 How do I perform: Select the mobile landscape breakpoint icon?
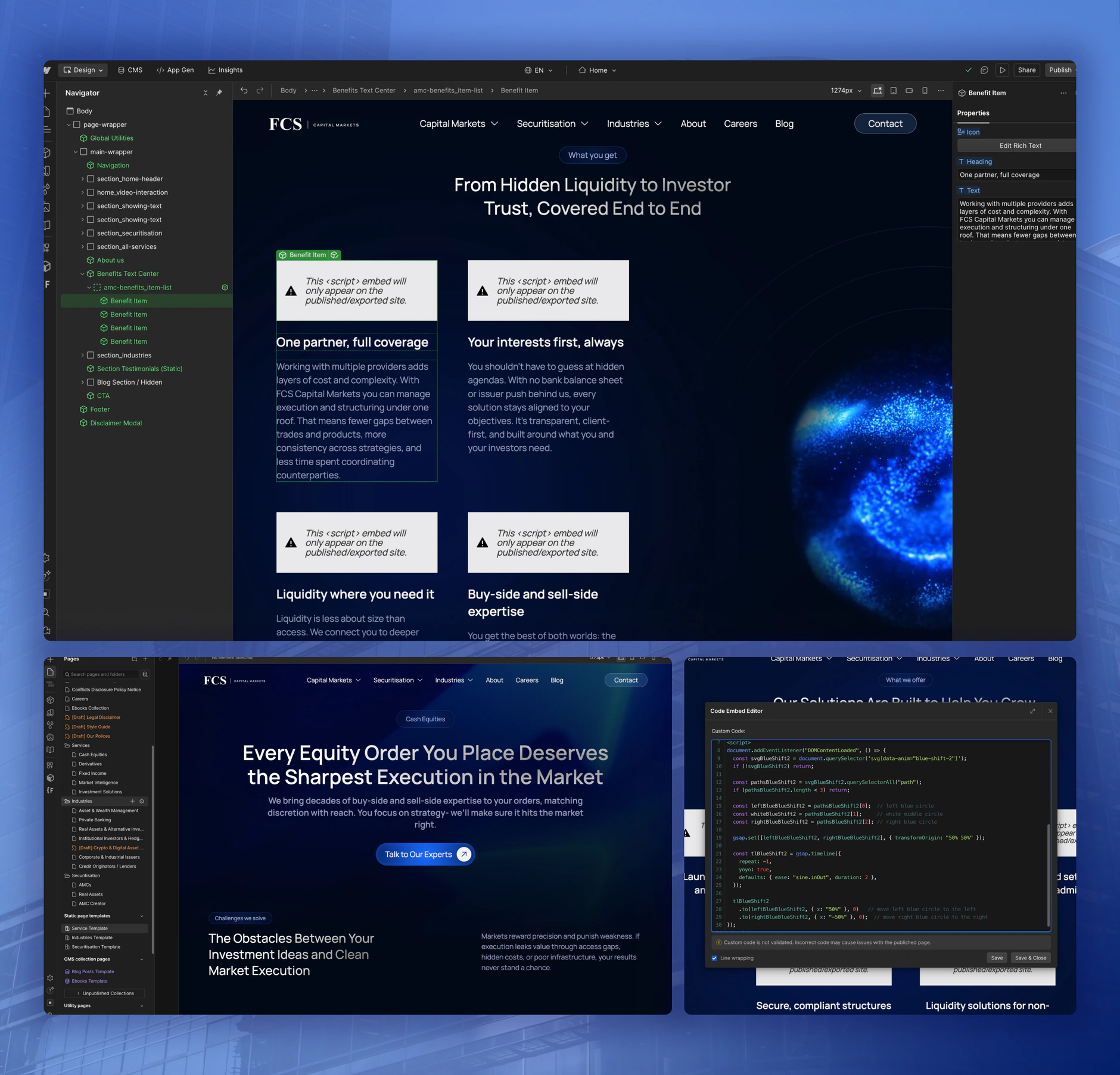tap(909, 91)
